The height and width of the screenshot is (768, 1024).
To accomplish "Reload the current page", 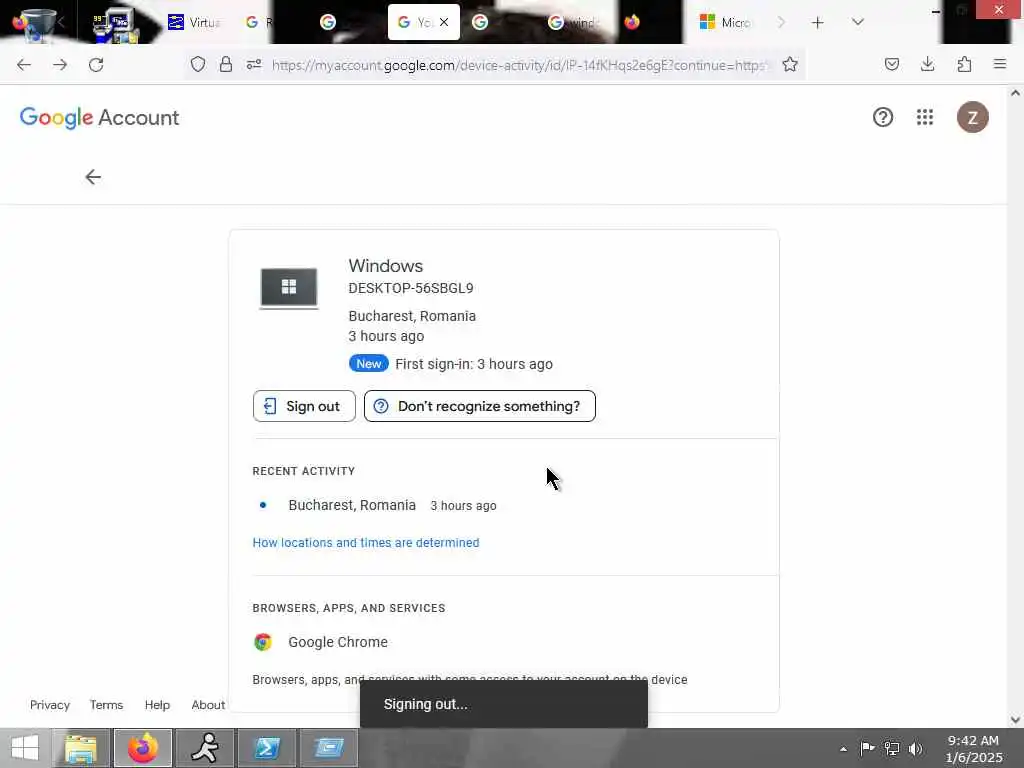I will tap(96, 65).
